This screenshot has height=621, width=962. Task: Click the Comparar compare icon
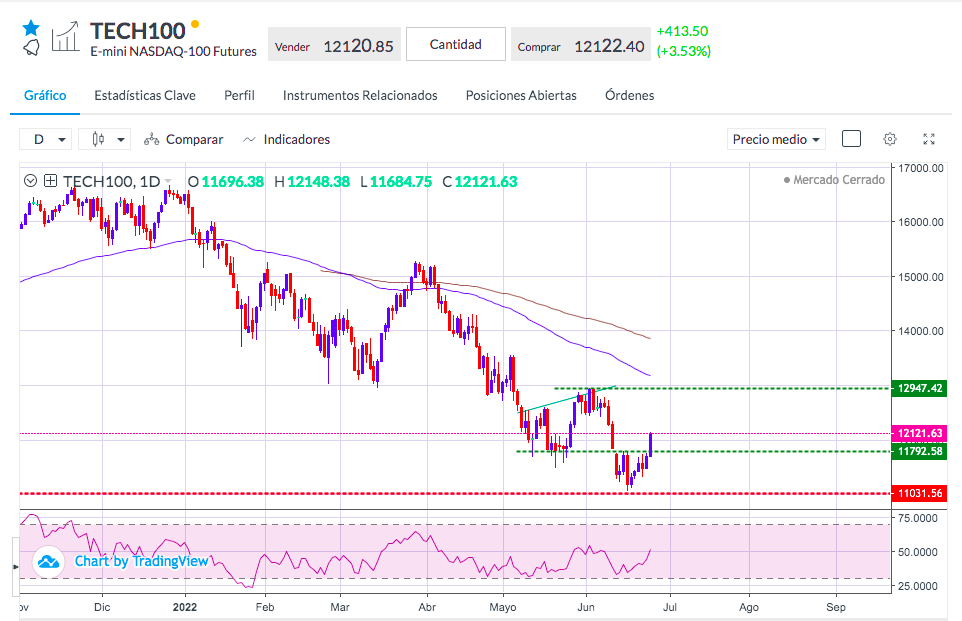coord(152,140)
